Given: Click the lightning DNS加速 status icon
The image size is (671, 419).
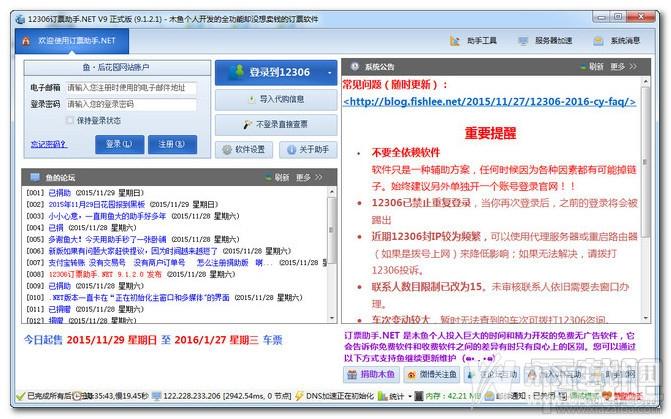Looking at the screenshot, I should point(299,396).
